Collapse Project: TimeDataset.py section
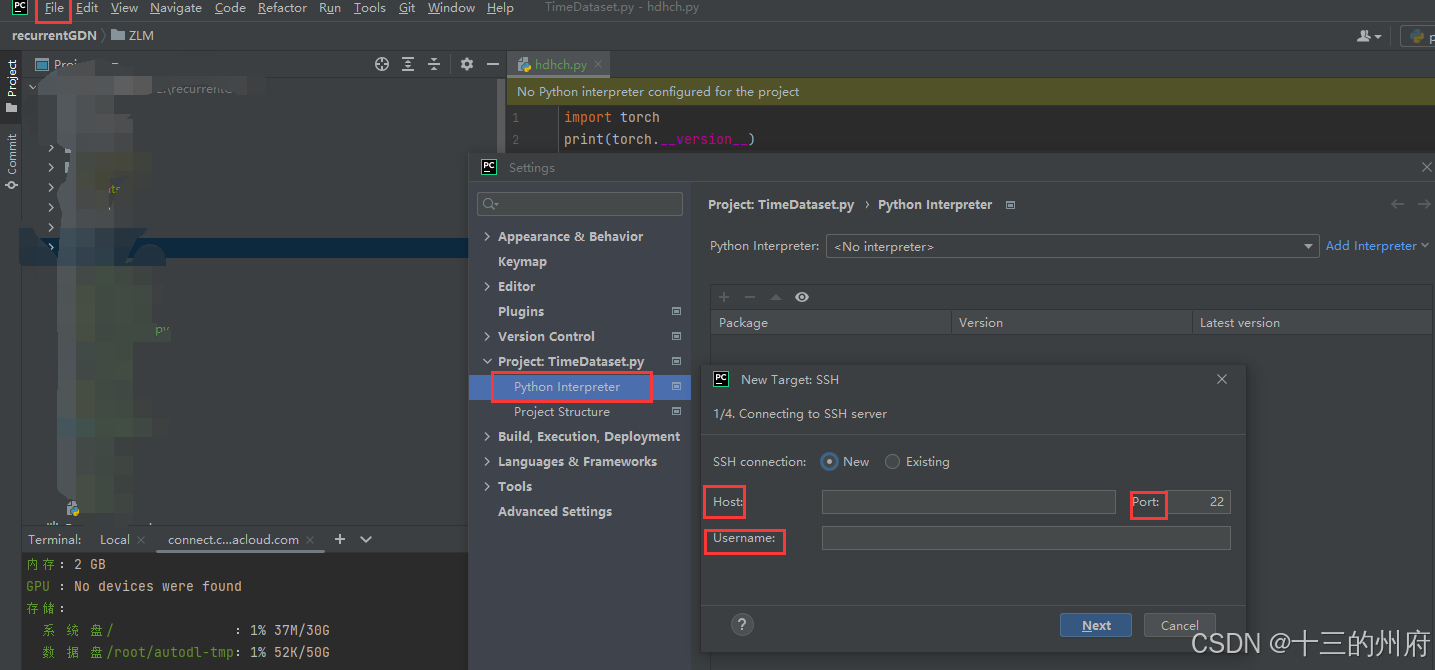Image resolution: width=1435 pixels, height=670 pixels. 487,362
